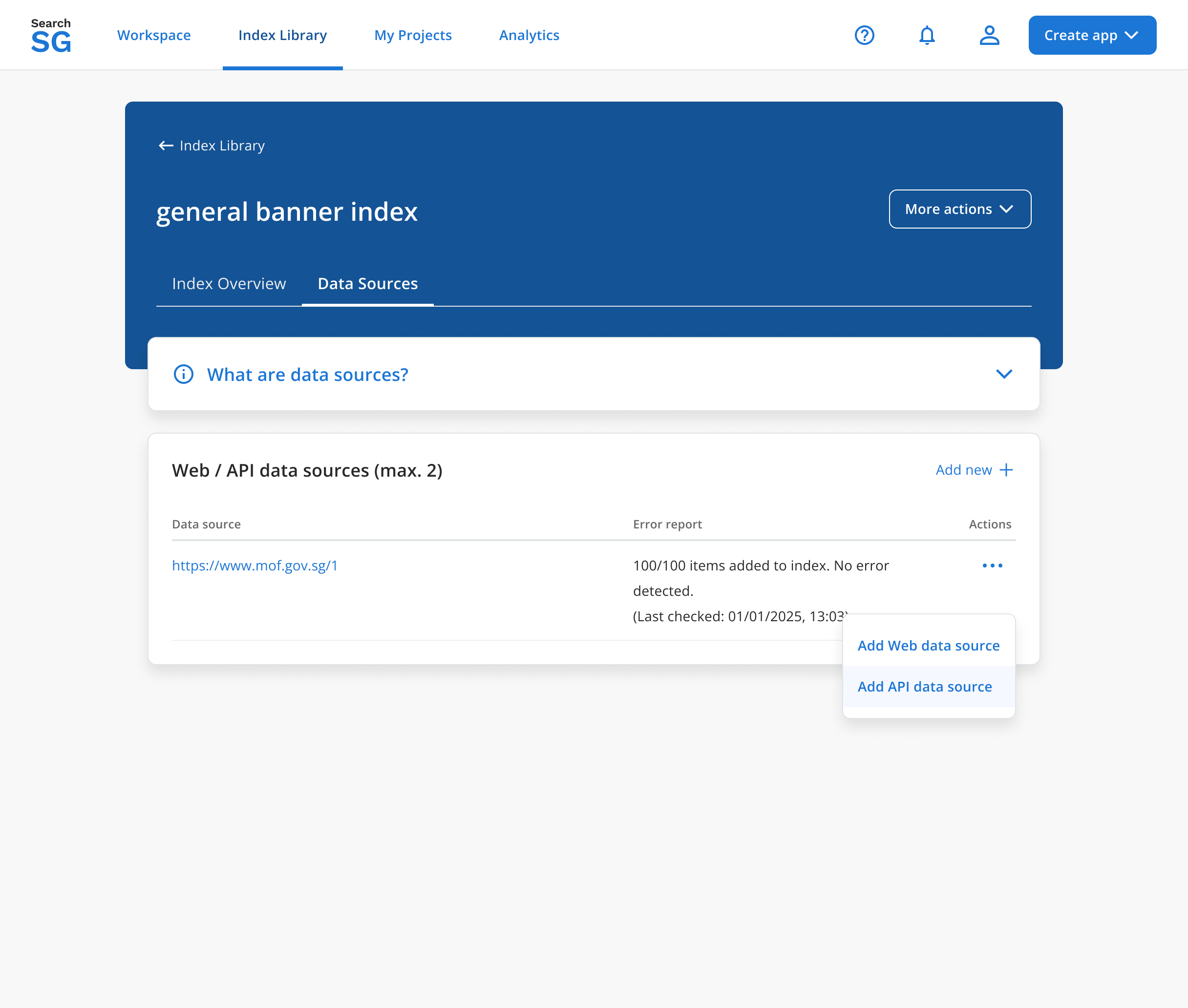This screenshot has width=1188, height=1008.
Task: Click the 'Actions' column header
Action: [x=990, y=525]
